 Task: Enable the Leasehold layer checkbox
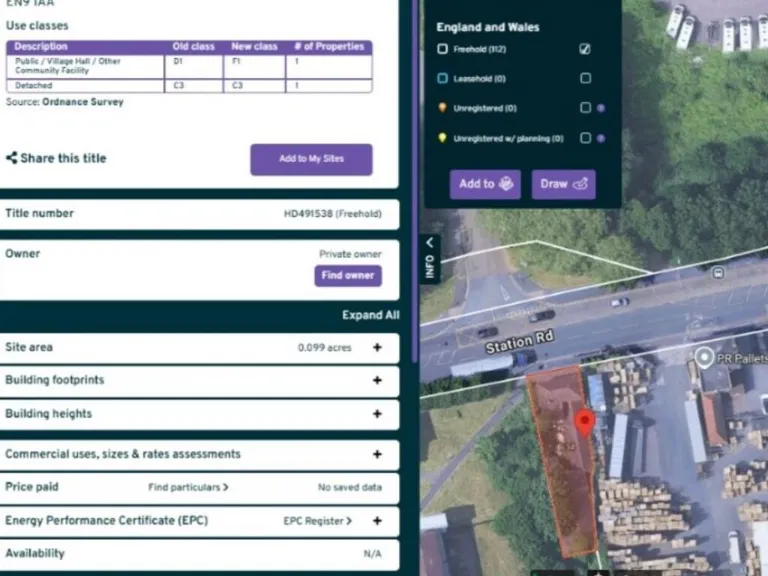[585, 78]
